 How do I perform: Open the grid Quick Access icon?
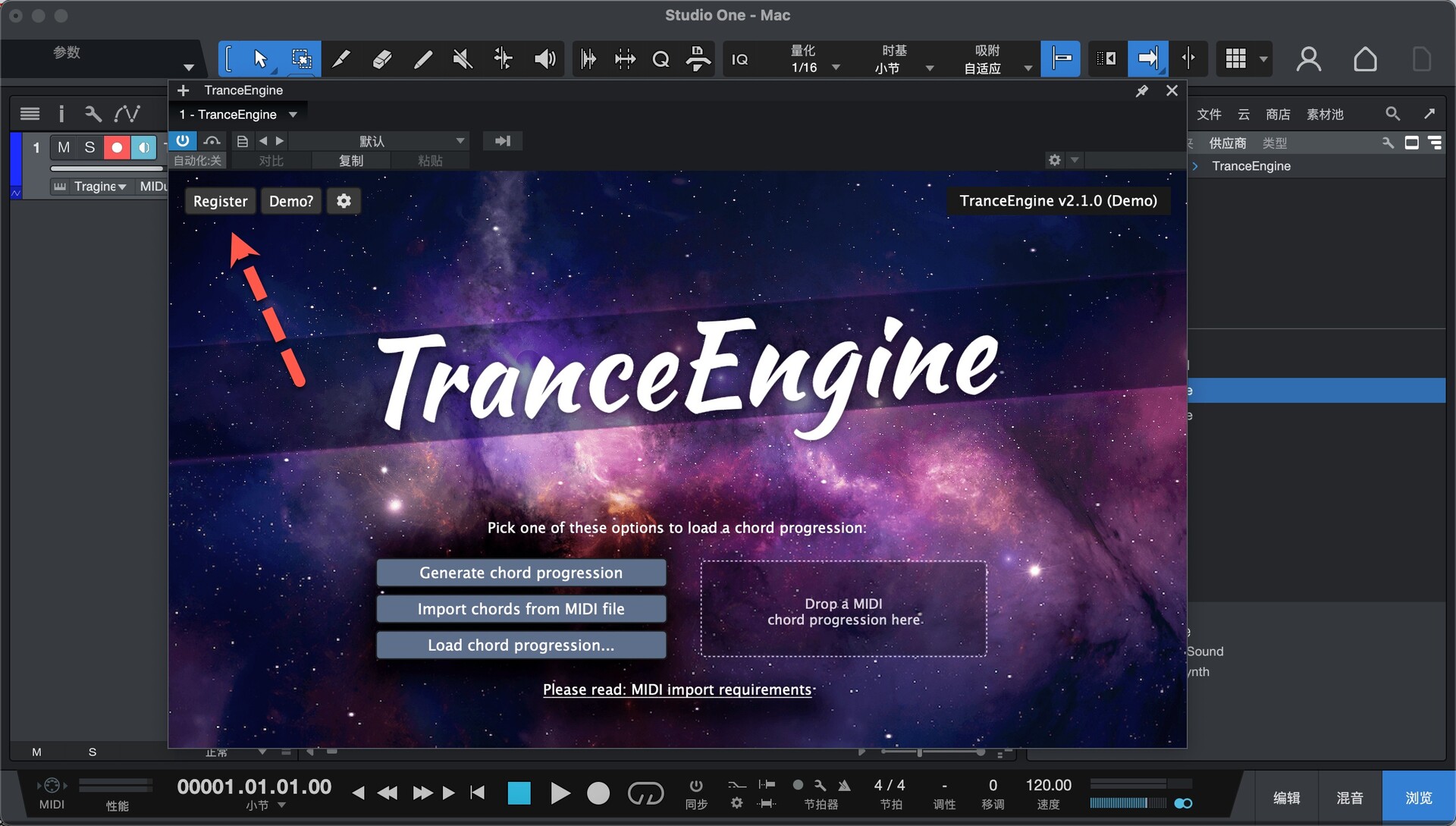1236,58
